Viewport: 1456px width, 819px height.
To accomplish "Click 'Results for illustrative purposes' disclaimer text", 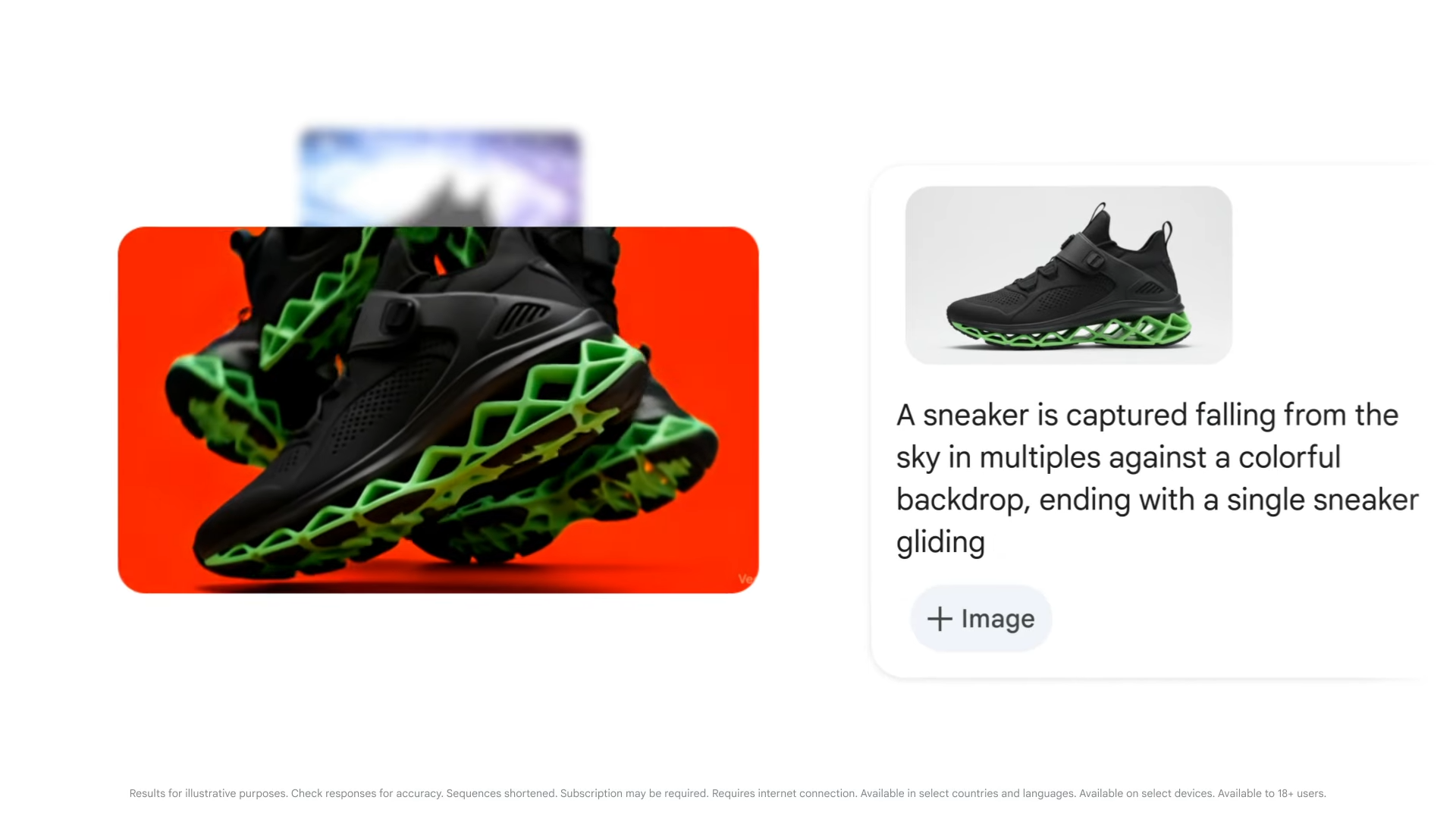I will (209, 794).
